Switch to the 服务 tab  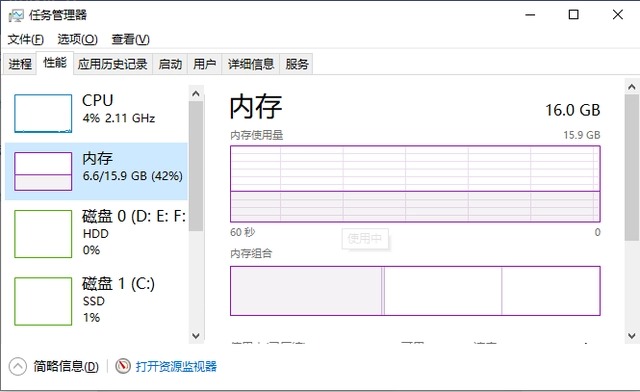point(297,64)
